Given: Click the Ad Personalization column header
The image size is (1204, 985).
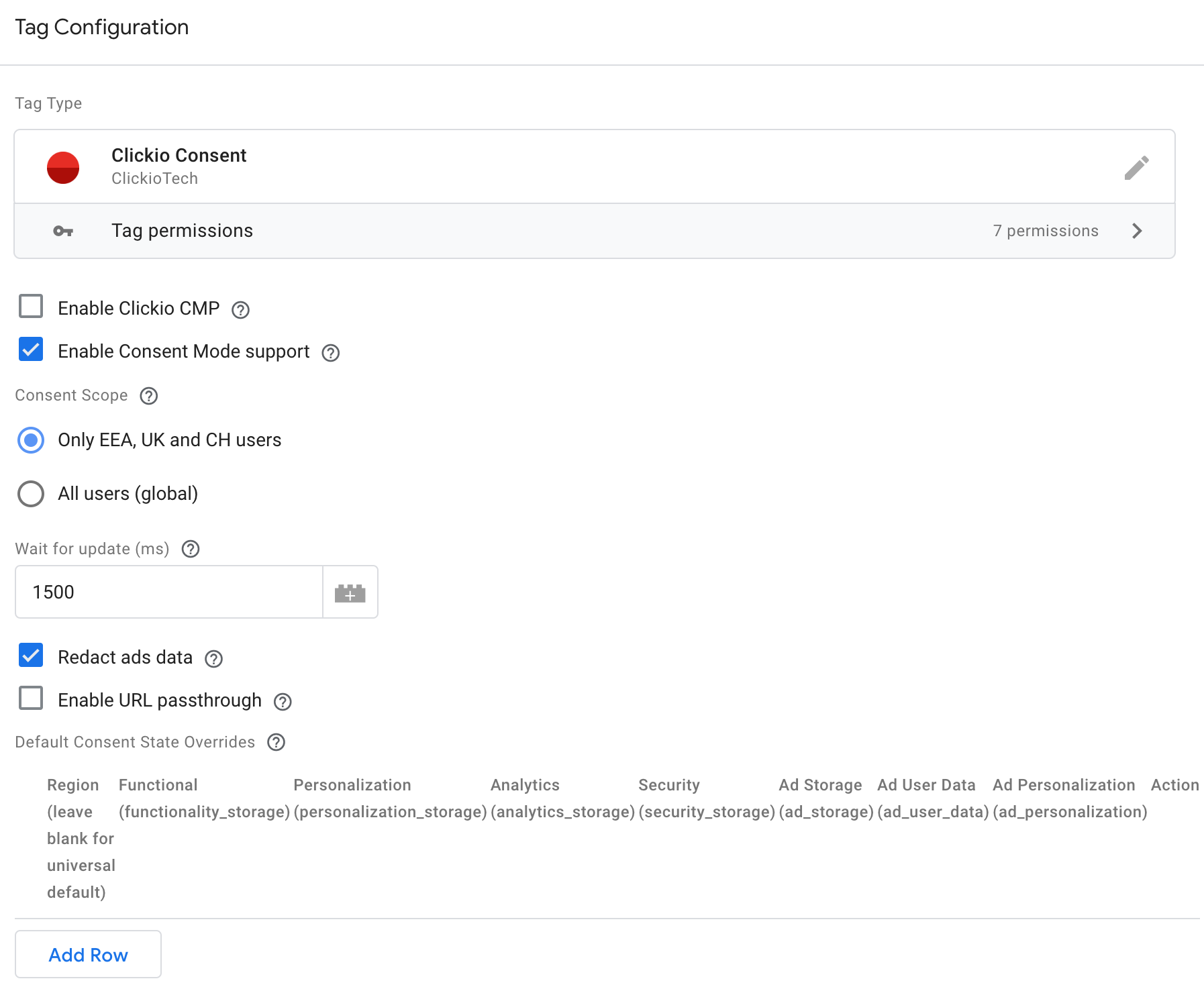Looking at the screenshot, I should [x=1070, y=798].
